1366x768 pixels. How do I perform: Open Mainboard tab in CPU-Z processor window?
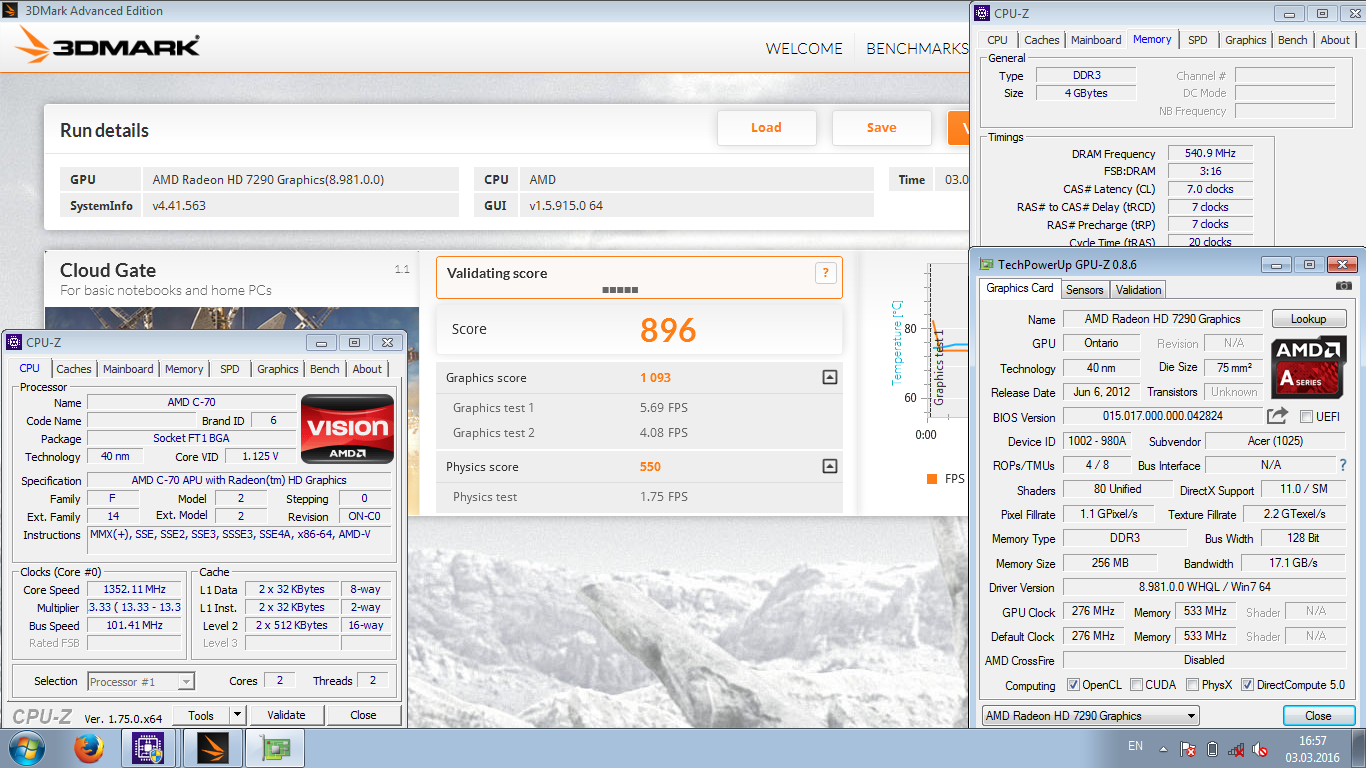point(128,369)
